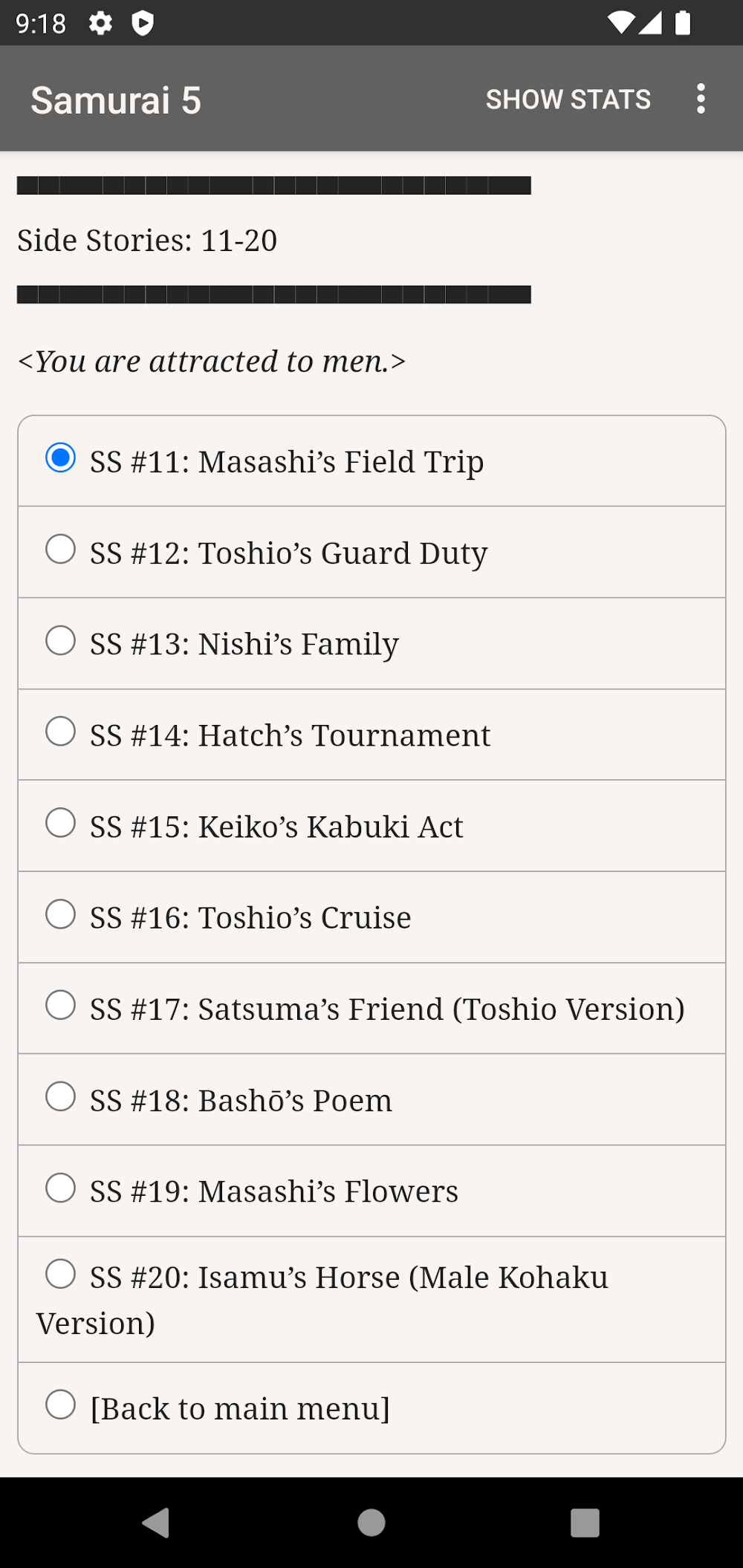The height and width of the screenshot is (1568, 743).
Task: Tap the Android back navigation button
Action: coord(156,1522)
